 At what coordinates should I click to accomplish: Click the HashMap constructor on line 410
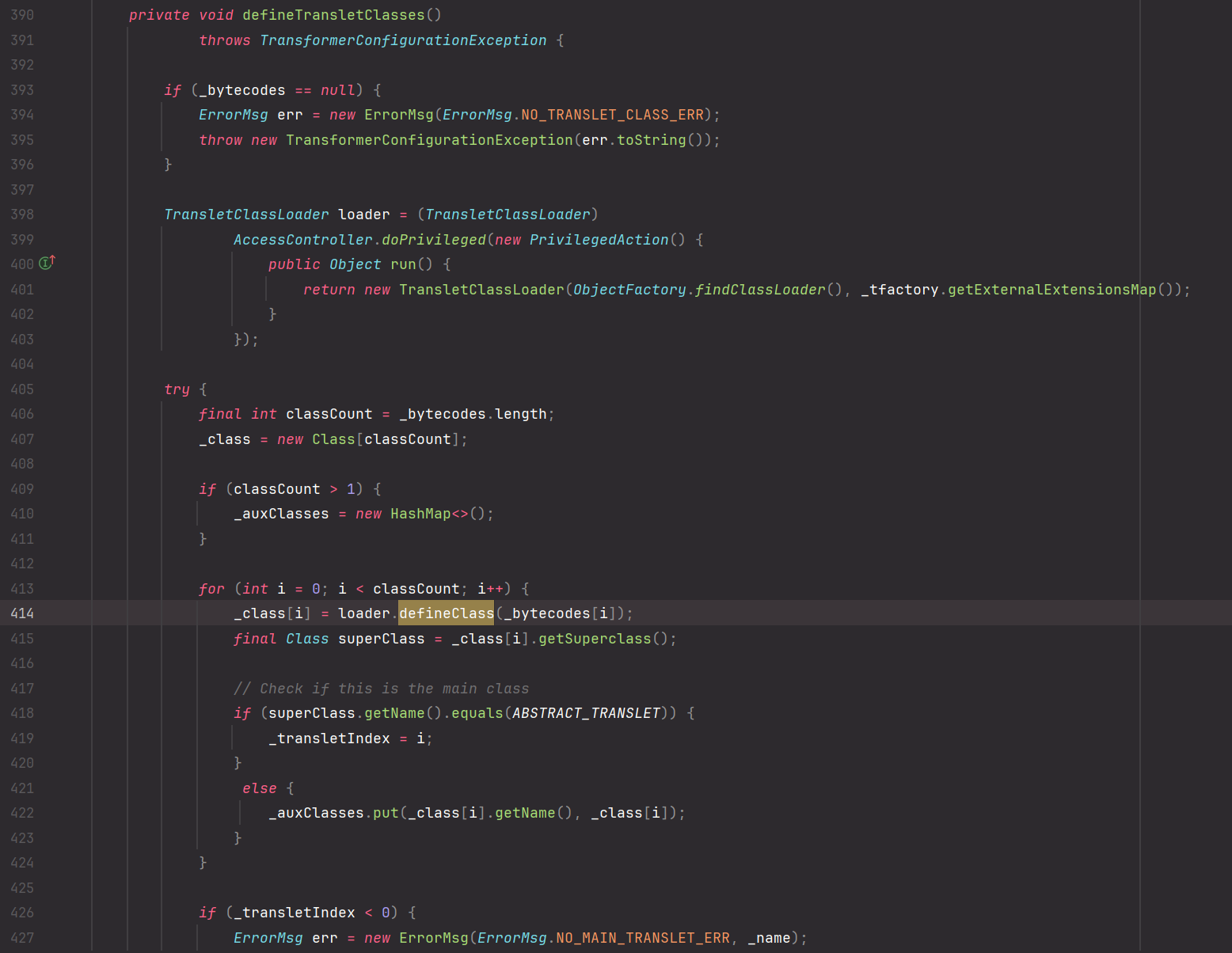420,514
